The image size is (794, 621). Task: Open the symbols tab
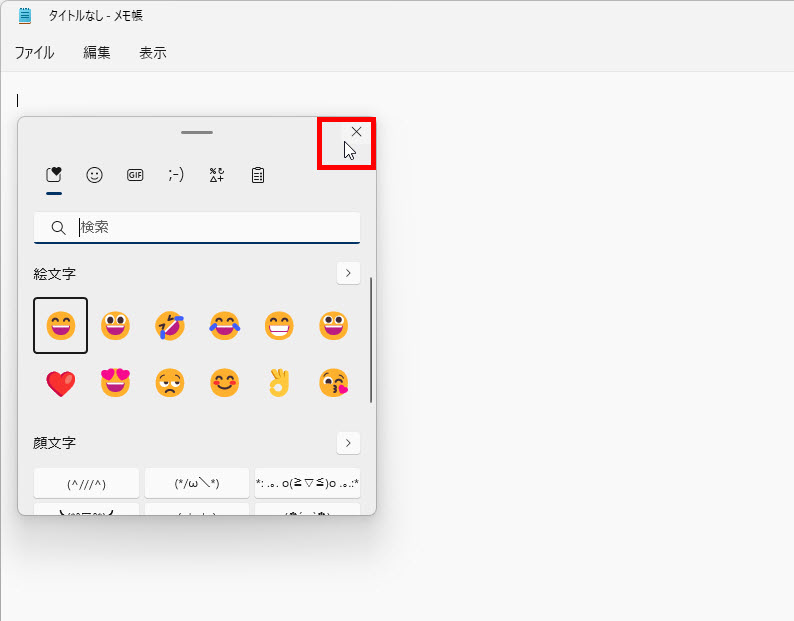pos(217,175)
